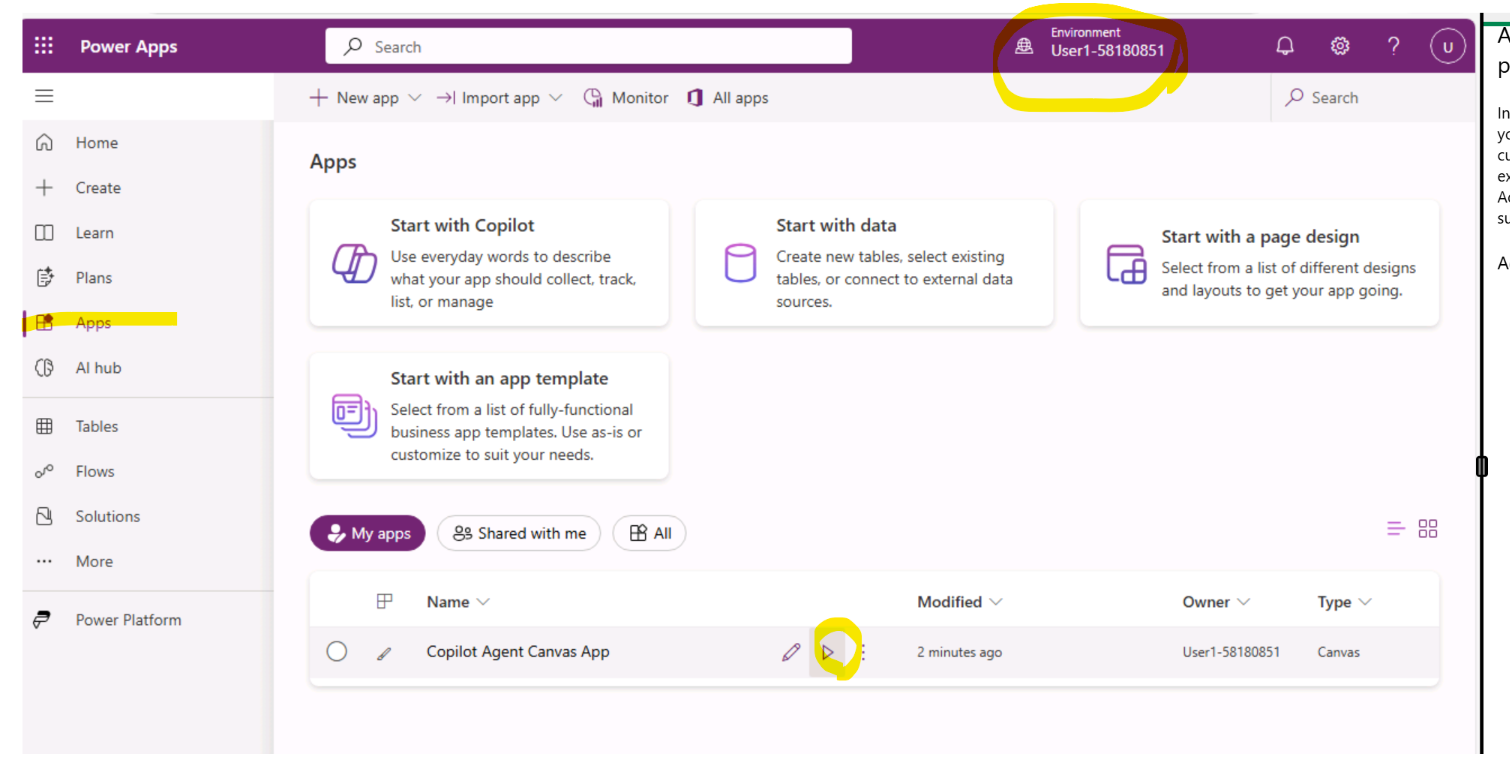Click the Monitor toolbar button
This screenshot has width=1510, height=772.
[626, 98]
